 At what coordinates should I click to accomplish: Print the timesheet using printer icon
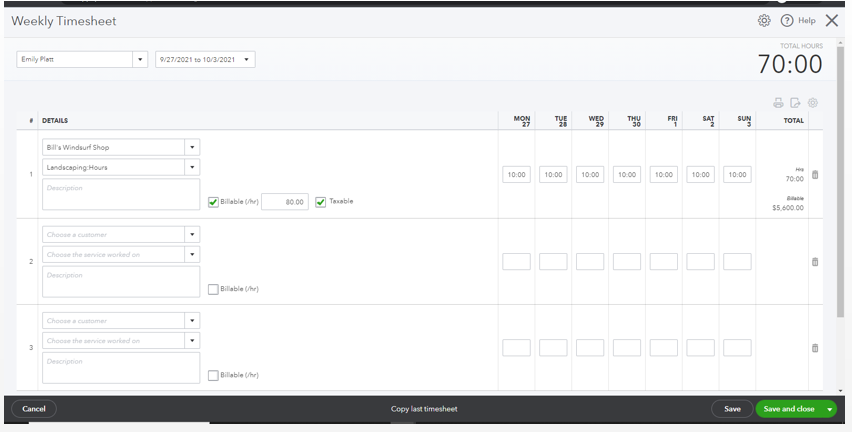click(x=778, y=103)
